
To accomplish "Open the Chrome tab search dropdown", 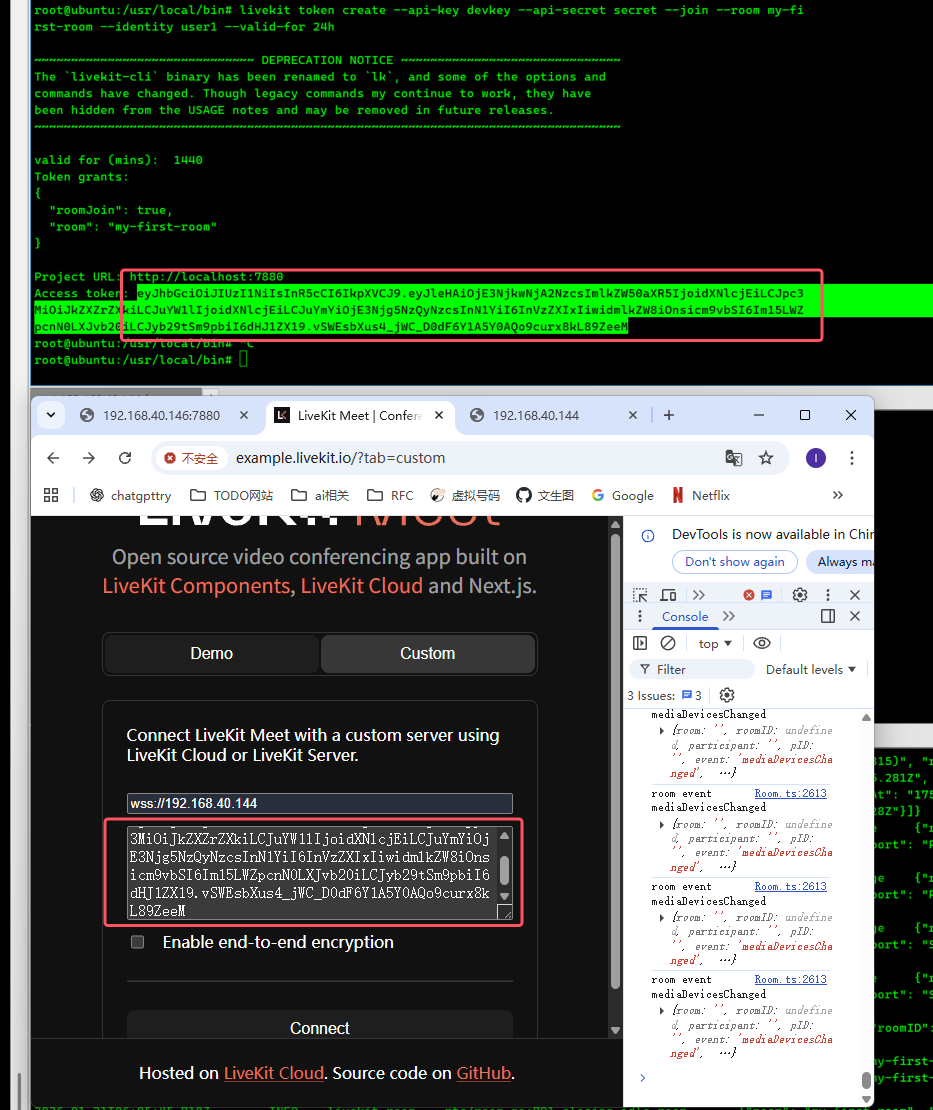I will click(x=51, y=416).
